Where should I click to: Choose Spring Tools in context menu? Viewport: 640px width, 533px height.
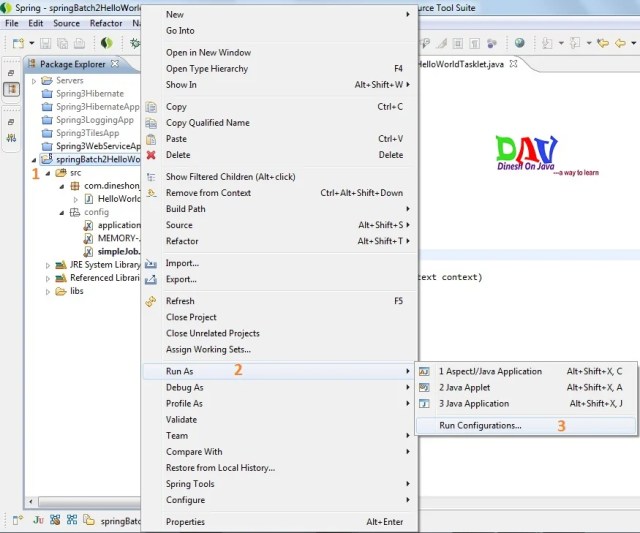click(x=279, y=484)
